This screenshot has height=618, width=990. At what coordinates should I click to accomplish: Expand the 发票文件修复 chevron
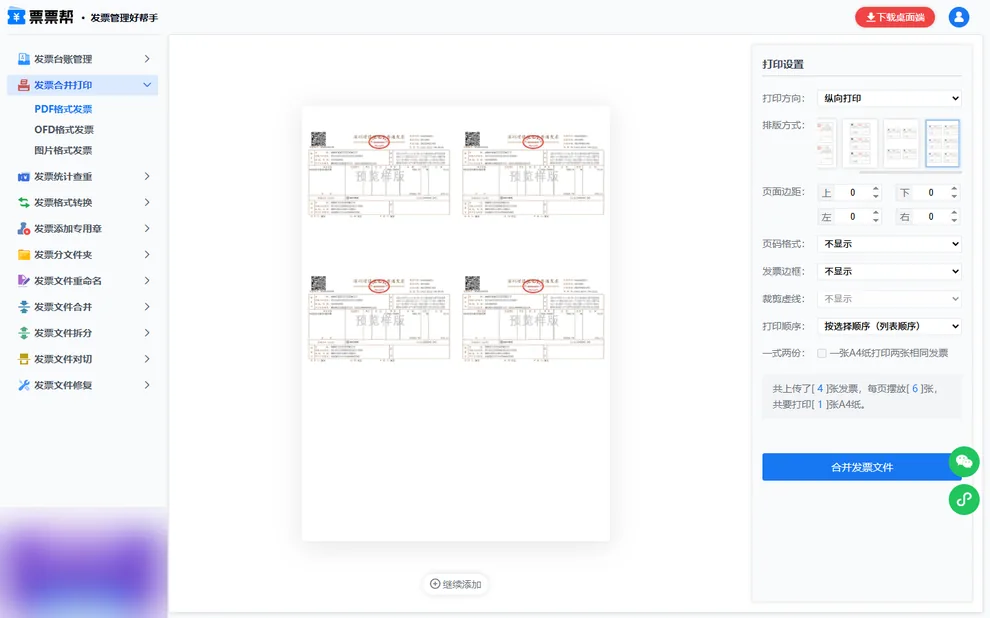tap(147, 384)
